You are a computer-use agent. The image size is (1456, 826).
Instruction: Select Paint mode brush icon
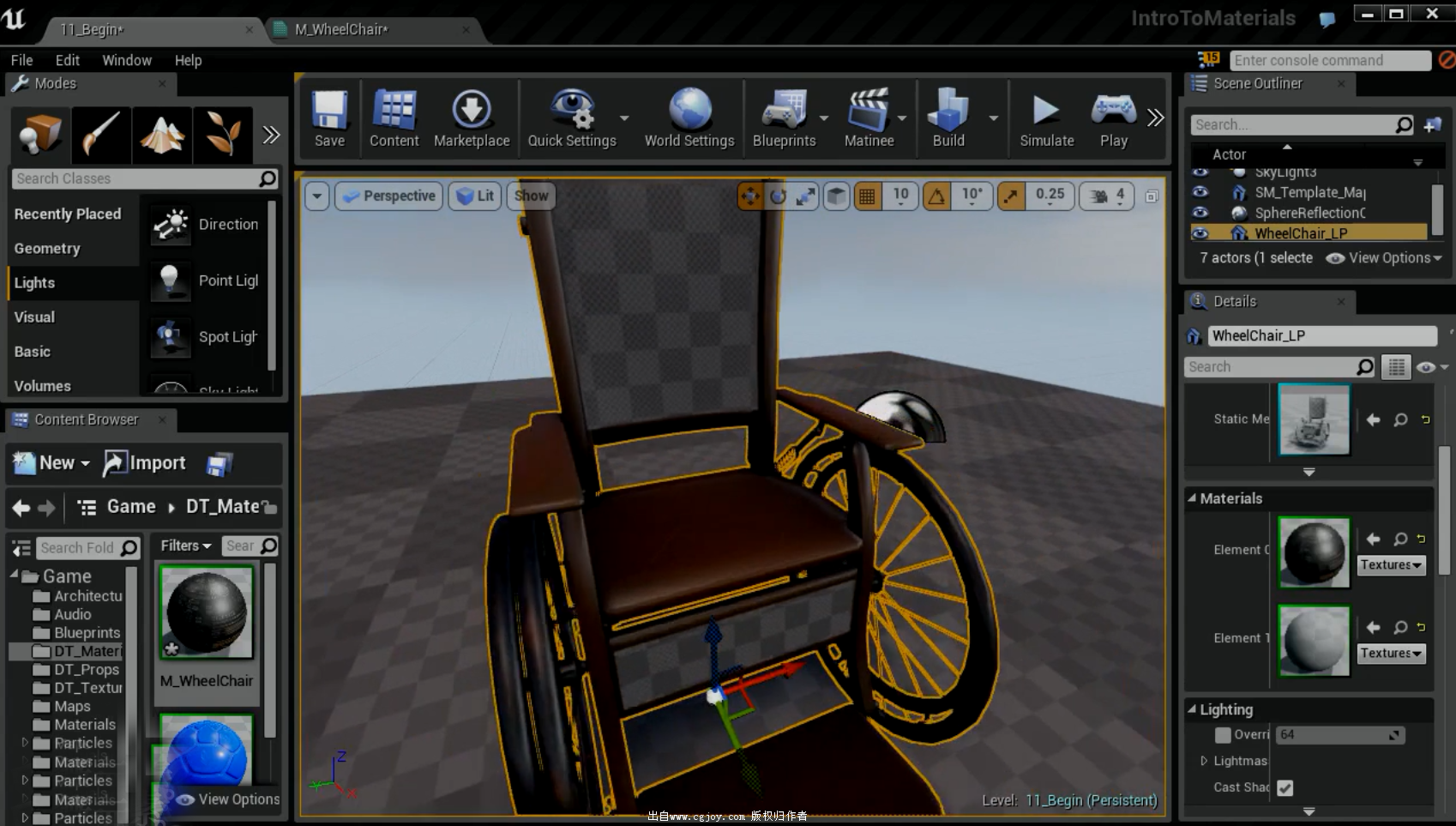pos(101,135)
